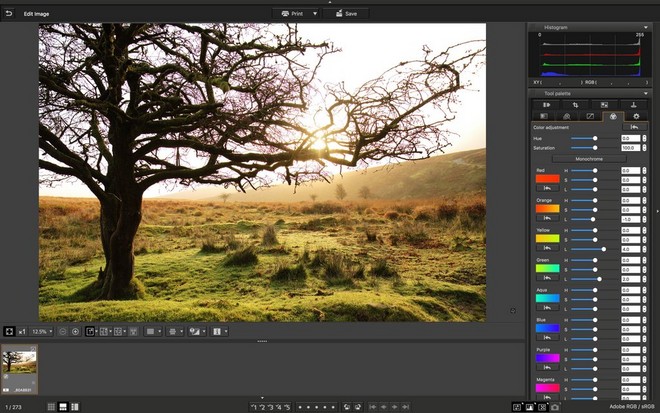Reset the Green color adjustments
Screen dimensions: 660x413
(547, 278)
